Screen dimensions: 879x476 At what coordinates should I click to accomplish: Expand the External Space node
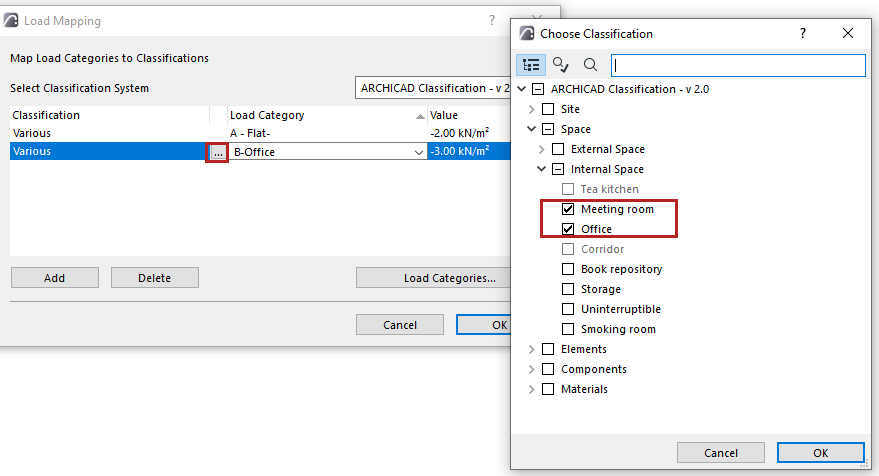[542, 149]
